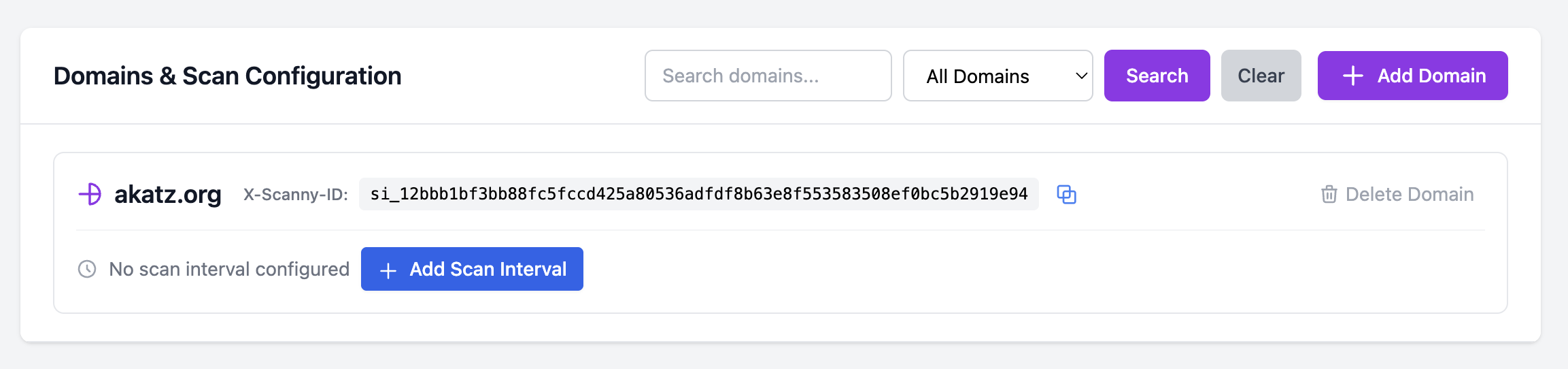This screenshot has width=1568, height=369.
Task: Click the si_12bbb1bf scanny ID value
Action: click(698, 194)
